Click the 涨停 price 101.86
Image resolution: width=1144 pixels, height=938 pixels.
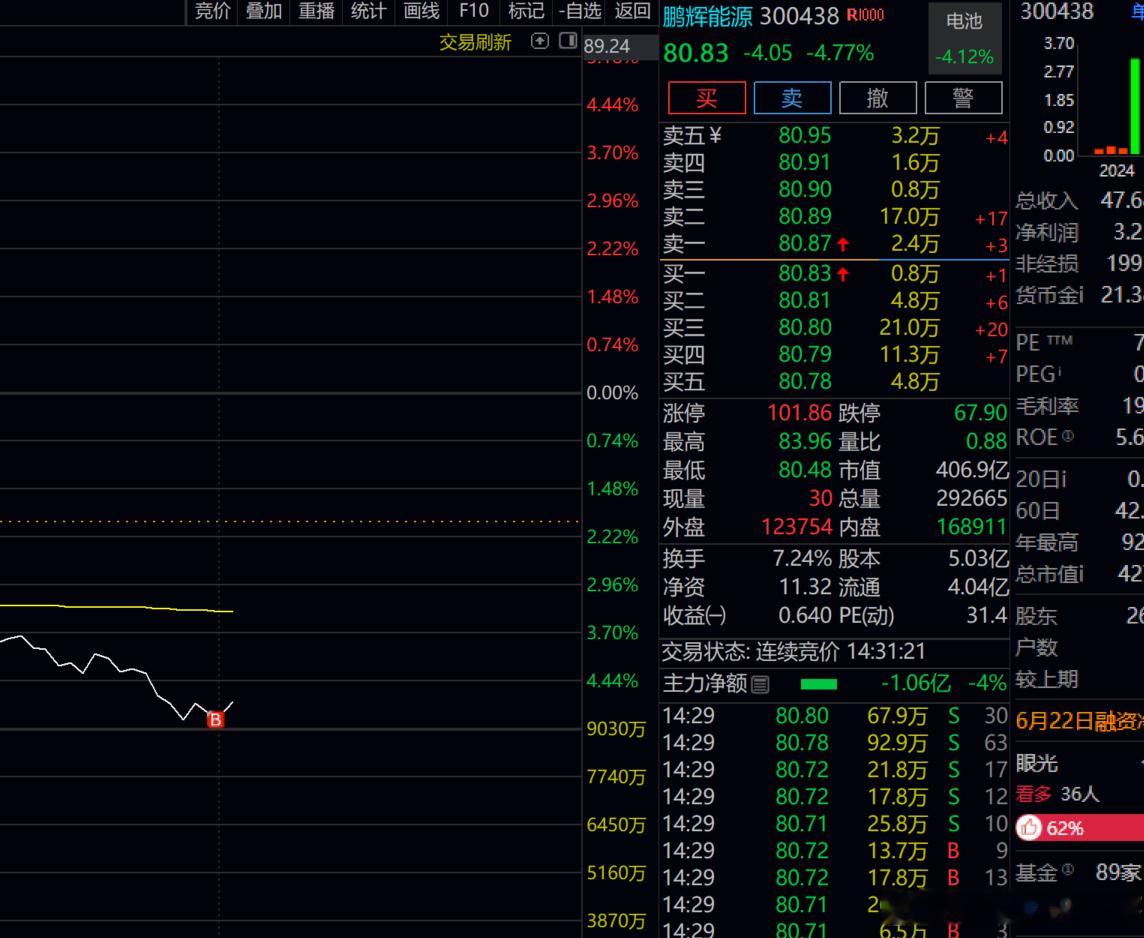[799, 413]
